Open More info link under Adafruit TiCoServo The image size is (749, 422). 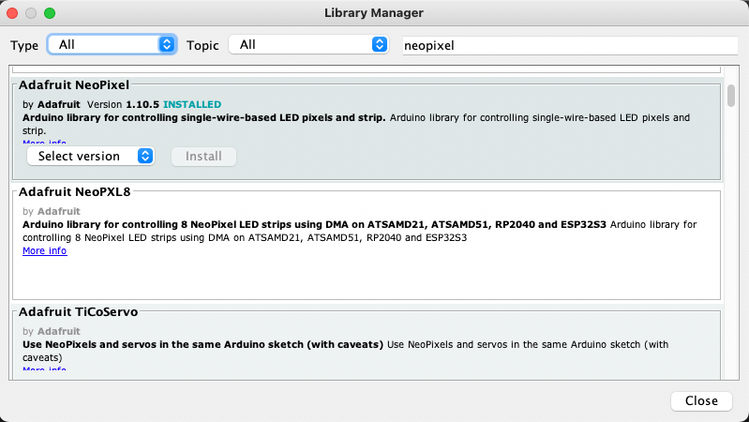(44, 369)
